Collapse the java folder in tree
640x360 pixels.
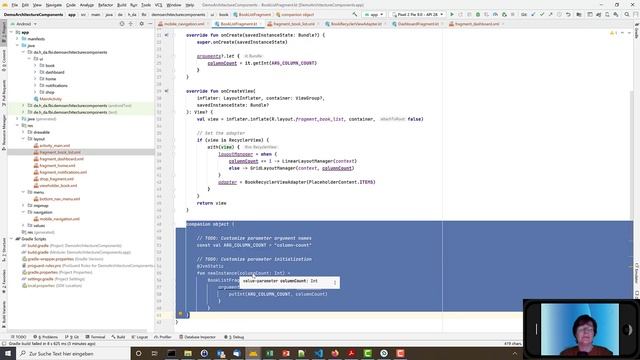click(18, 45)
